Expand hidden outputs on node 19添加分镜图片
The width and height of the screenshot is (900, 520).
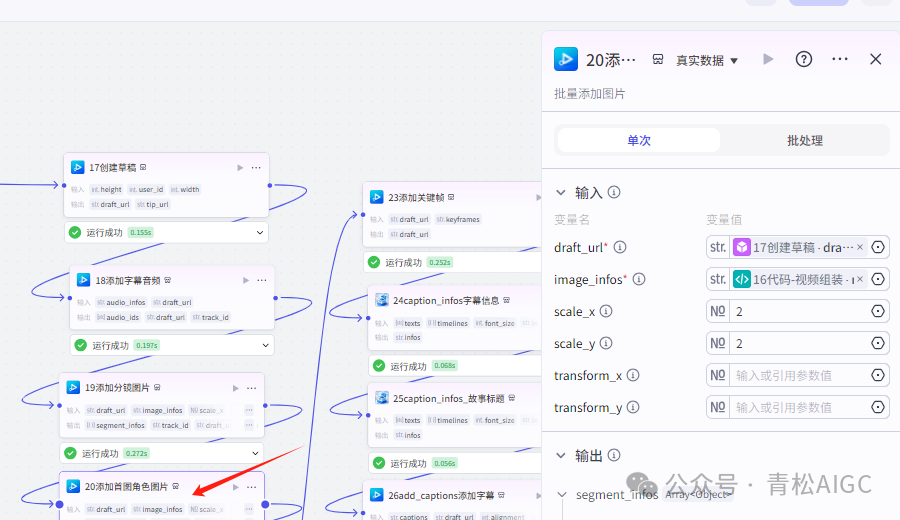coord(249,425)
